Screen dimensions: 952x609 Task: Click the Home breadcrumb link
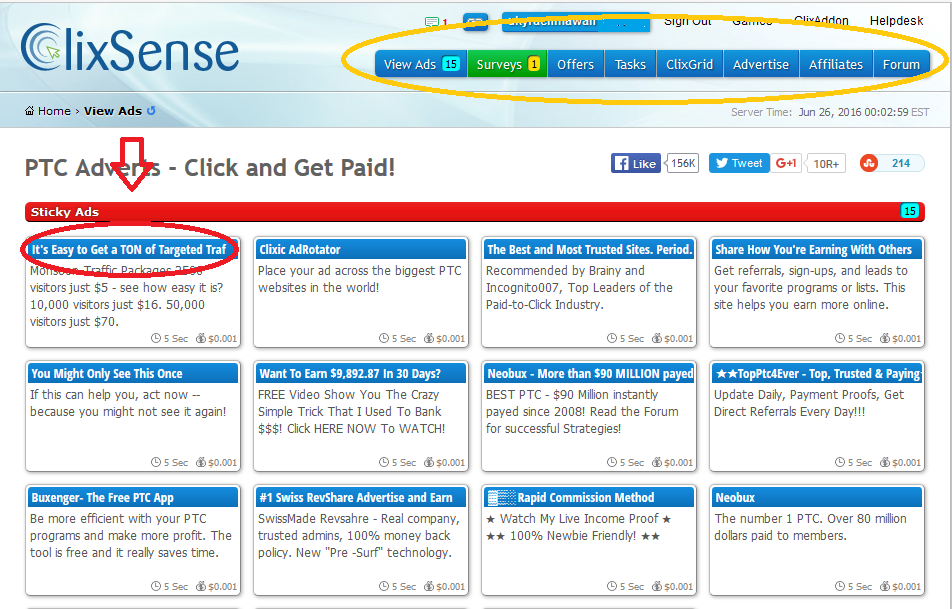[54, 111]
